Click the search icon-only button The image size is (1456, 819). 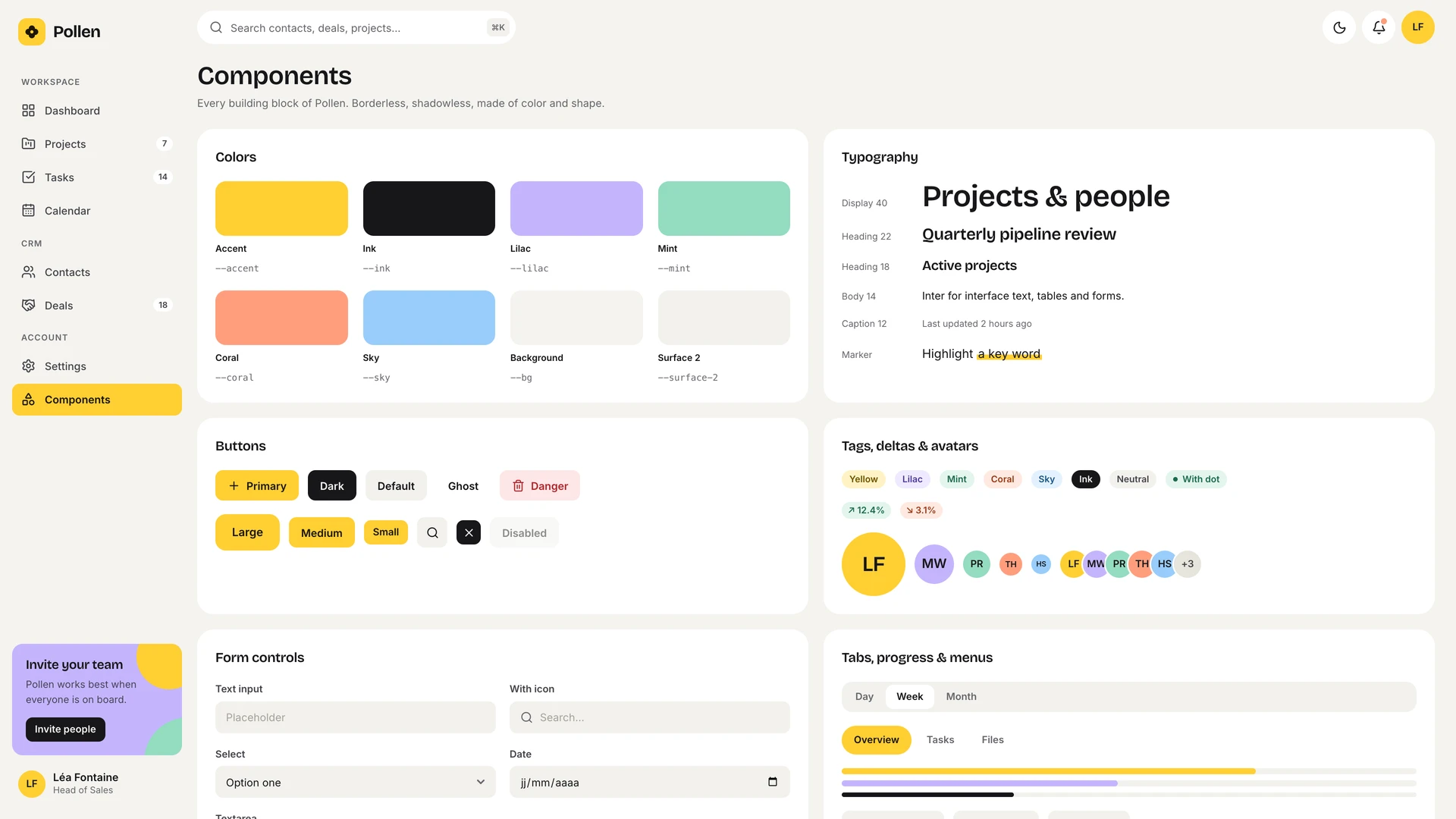432,533
